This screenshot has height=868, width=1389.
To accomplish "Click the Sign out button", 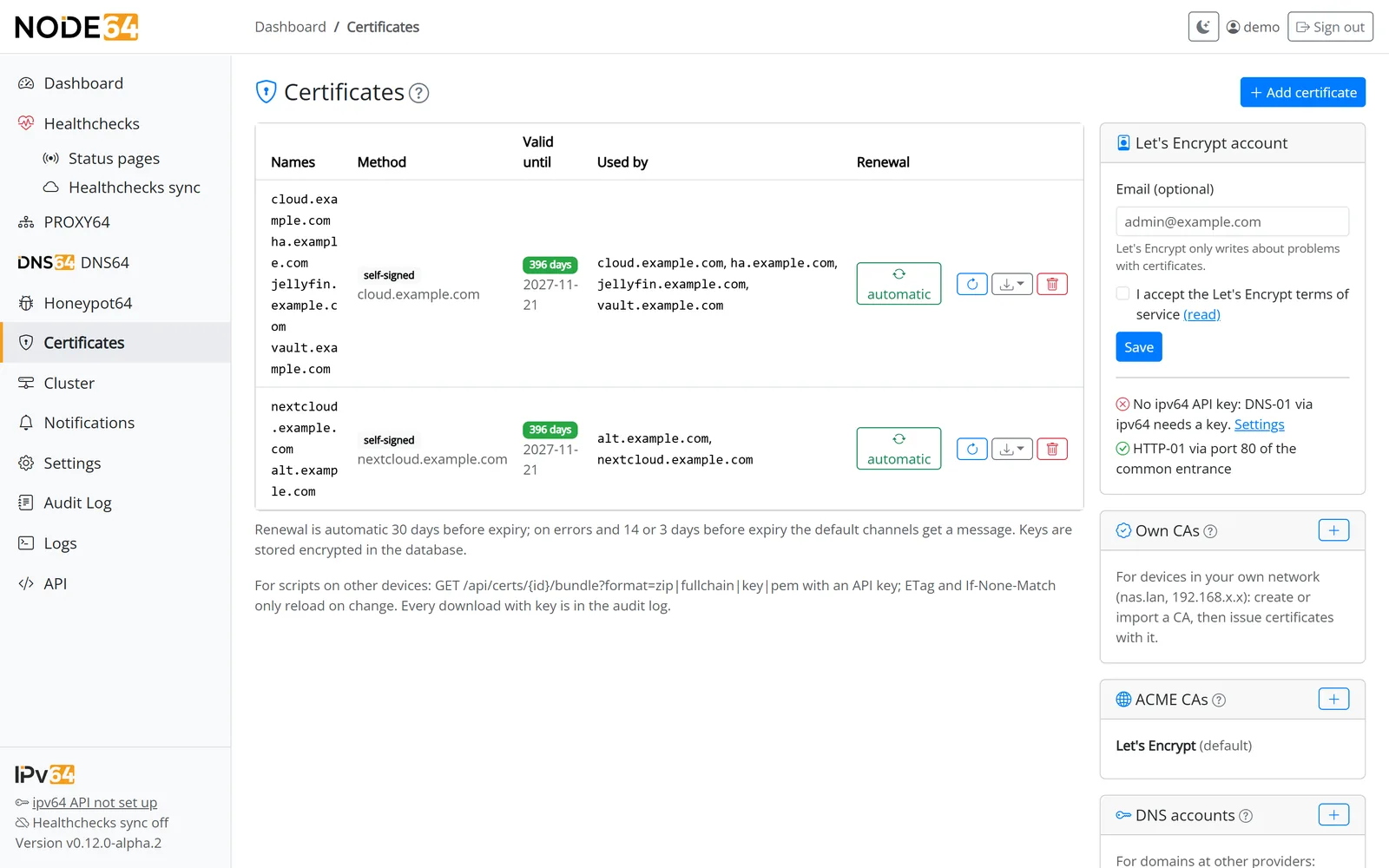I will [1330, 27].
